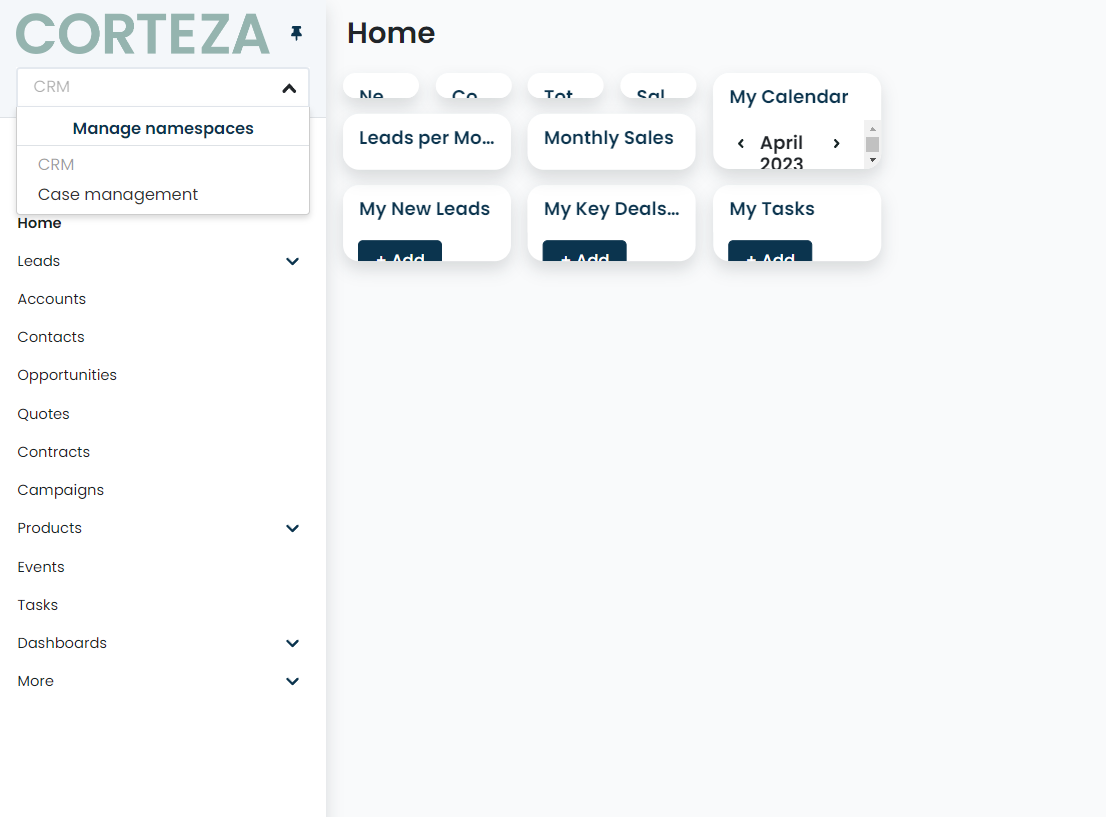Screen dimensions: 1106x817
Task: Open Manage namespaces
Action: tap(162, 129)
